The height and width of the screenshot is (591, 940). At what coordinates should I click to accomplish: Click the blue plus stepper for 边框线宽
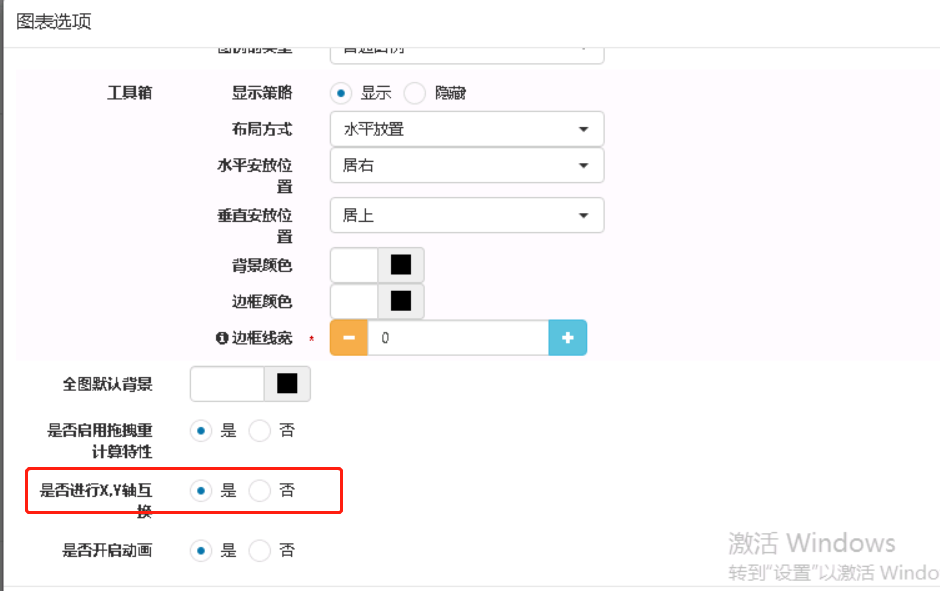[x=568, y=338]
